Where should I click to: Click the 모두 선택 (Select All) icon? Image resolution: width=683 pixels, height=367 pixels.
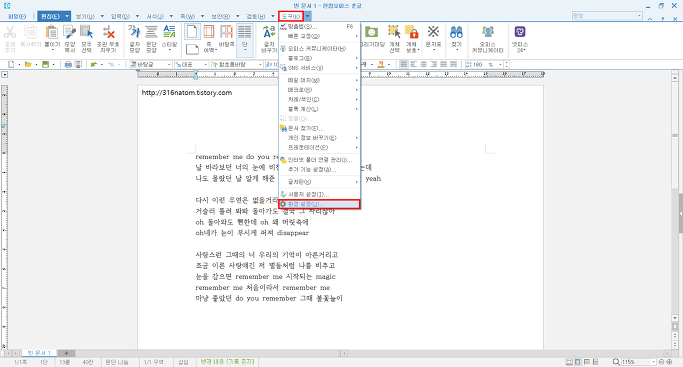(87, 32)
